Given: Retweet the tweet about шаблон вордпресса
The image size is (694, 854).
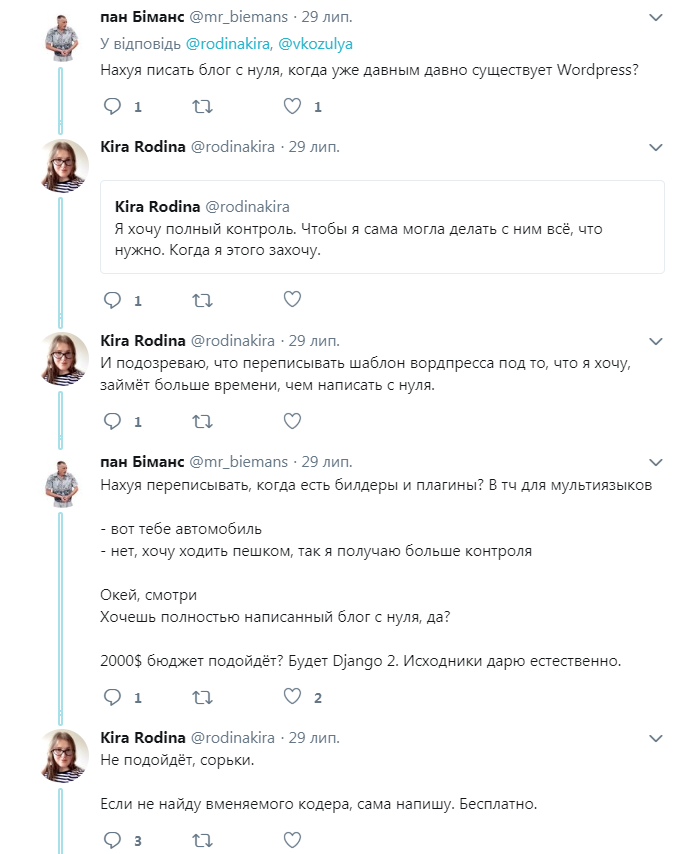Looking at the screenshot, I should [202, 421].
